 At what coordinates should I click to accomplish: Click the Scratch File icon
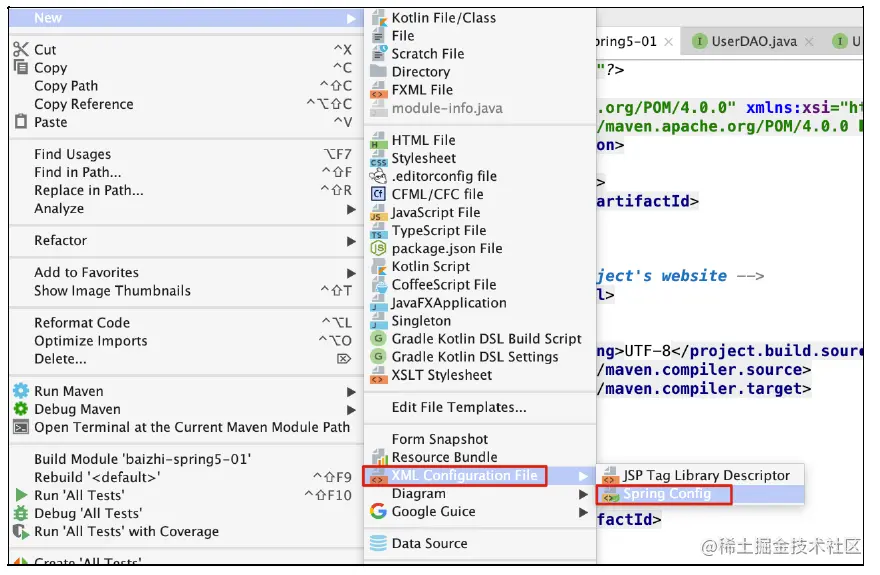[x=379, y=53]
